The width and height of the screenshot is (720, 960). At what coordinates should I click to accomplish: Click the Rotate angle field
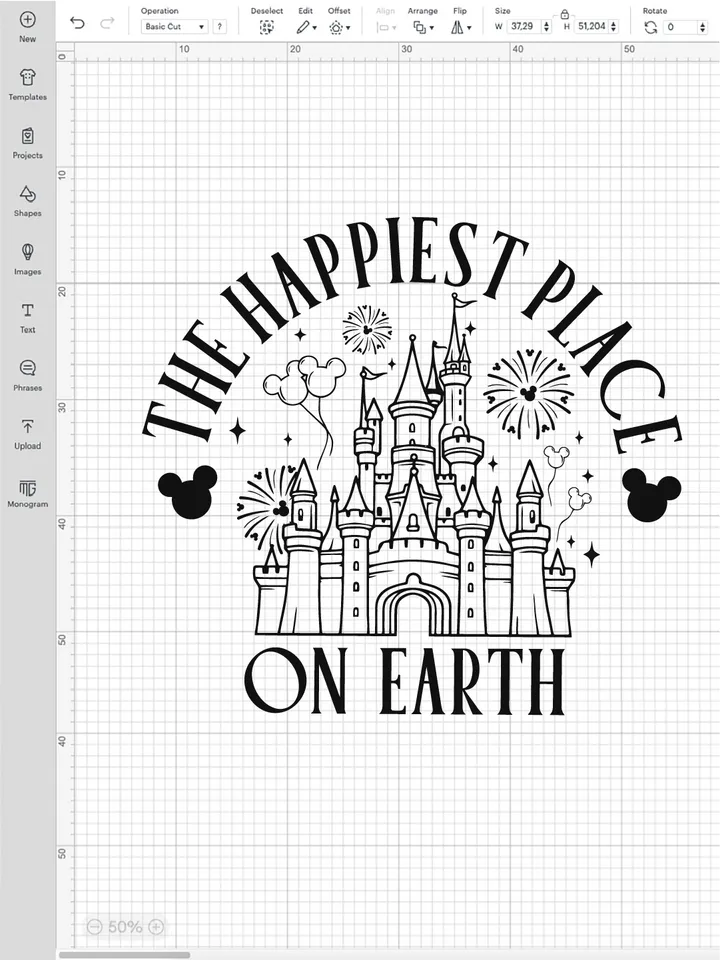(x=680, y=27)
